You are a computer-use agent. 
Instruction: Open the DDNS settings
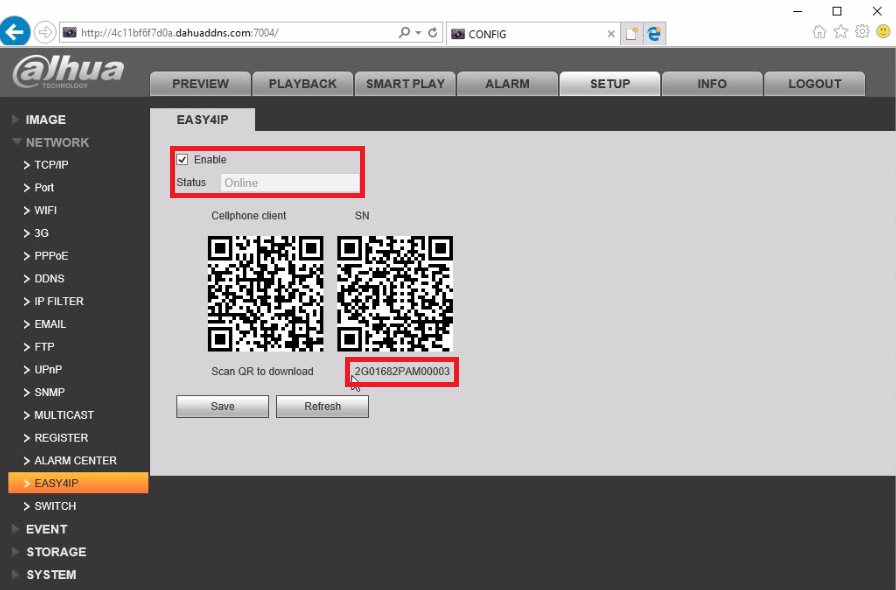pos(49,279)
